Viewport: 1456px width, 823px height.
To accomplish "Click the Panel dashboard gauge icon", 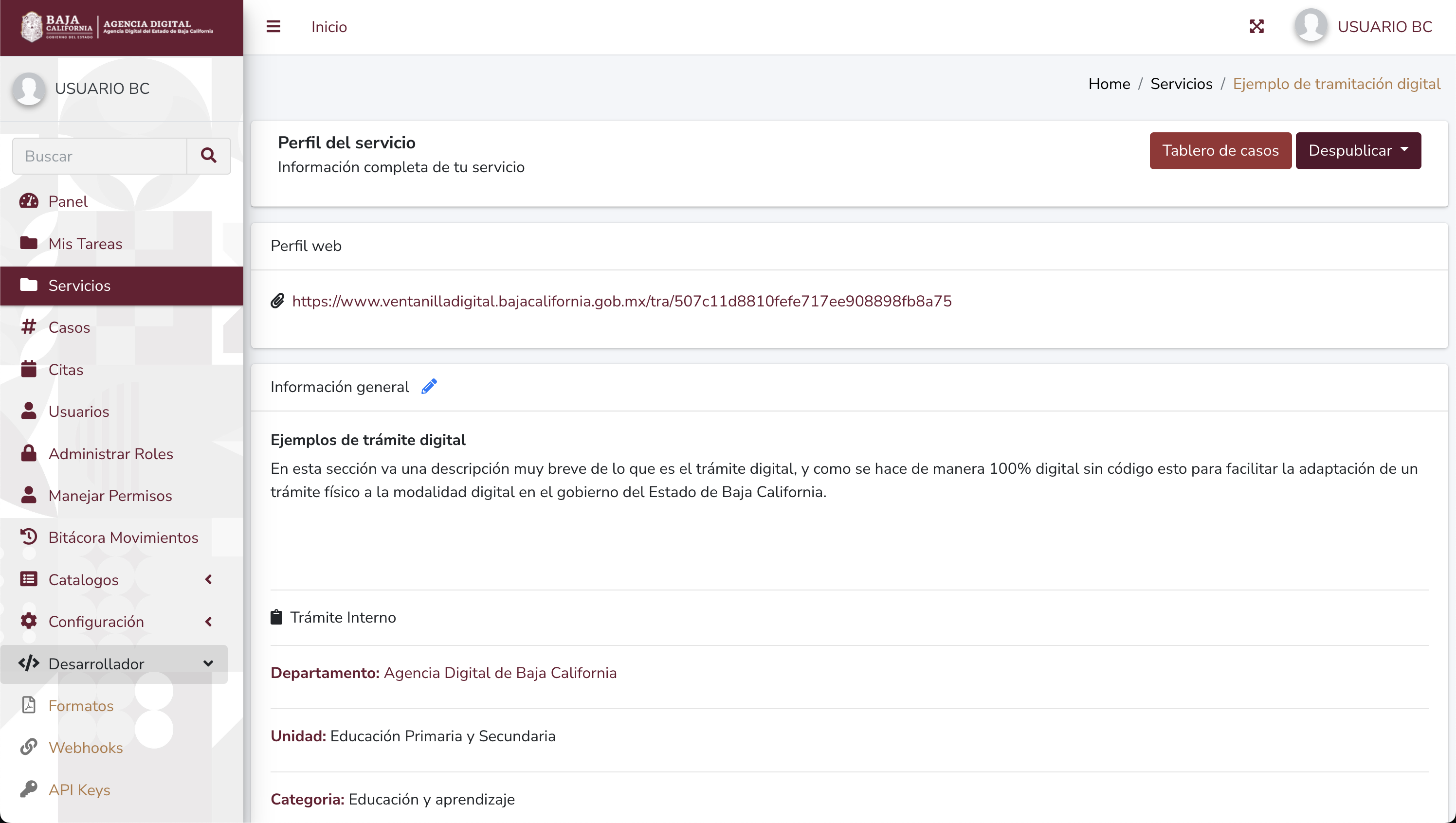I will (29, 201).
